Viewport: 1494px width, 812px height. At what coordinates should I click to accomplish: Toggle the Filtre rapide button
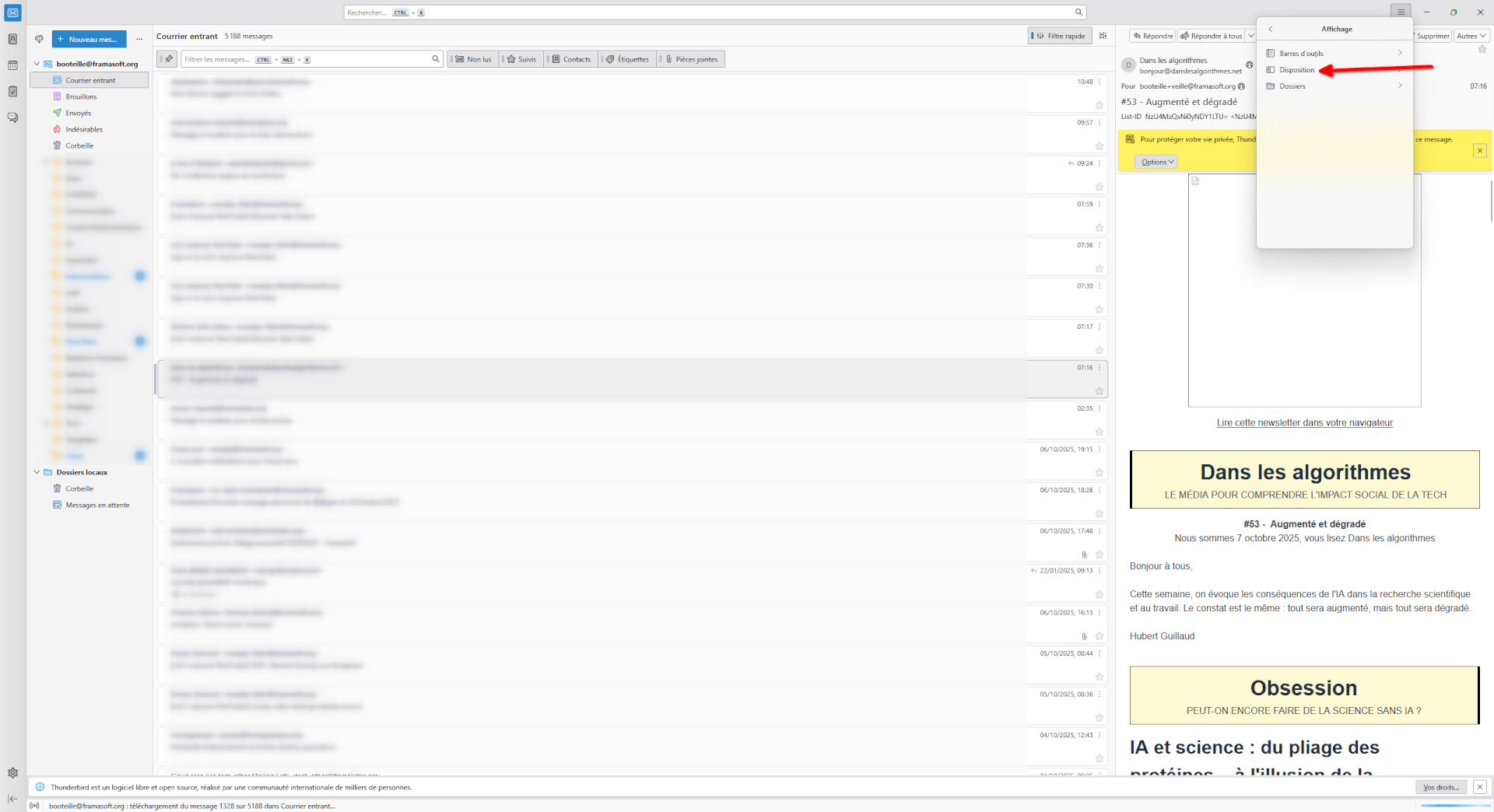point(1059,36)
